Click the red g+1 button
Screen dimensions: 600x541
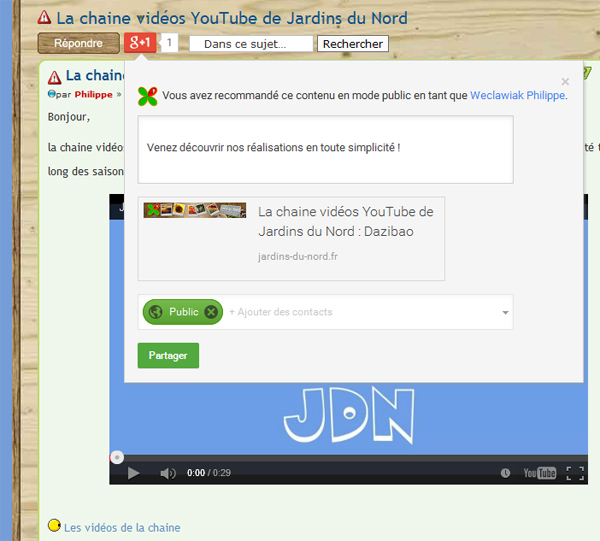point(140,43)
